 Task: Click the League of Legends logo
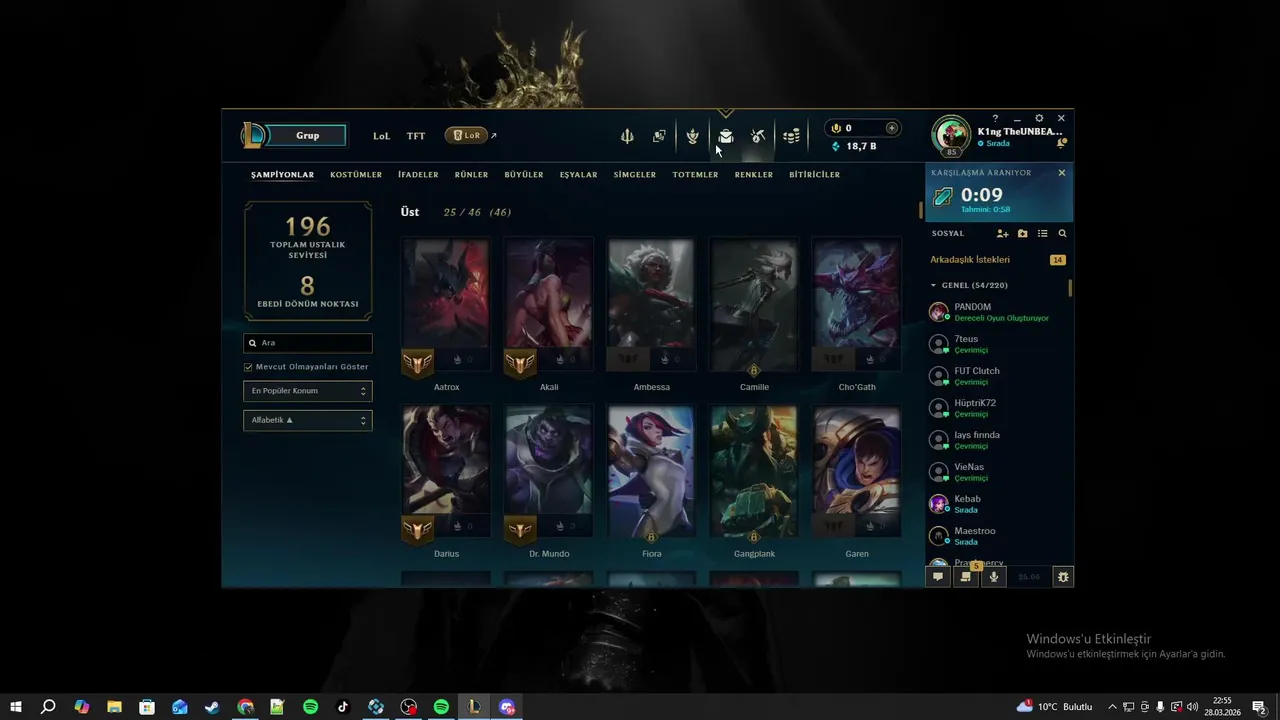[x=254, y=135]
